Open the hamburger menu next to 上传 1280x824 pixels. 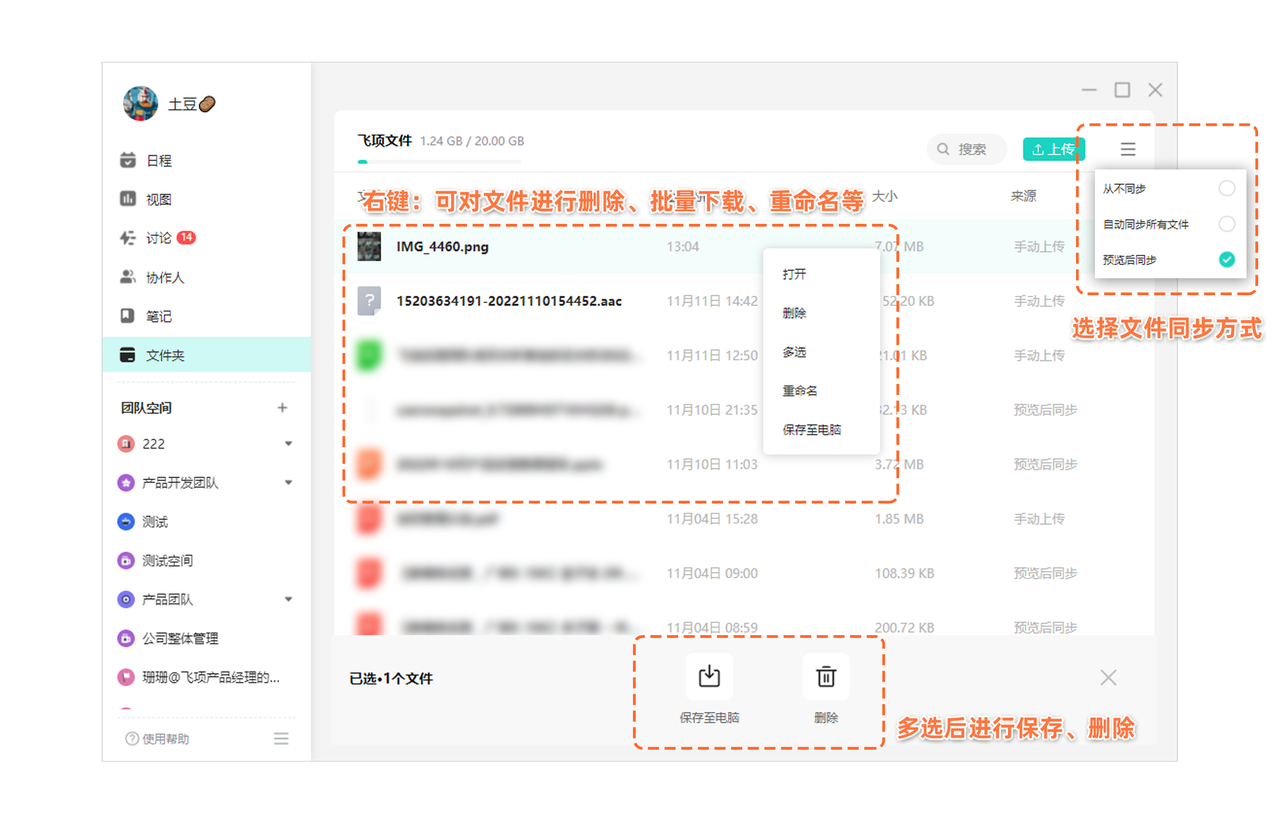coord(1128,149)
